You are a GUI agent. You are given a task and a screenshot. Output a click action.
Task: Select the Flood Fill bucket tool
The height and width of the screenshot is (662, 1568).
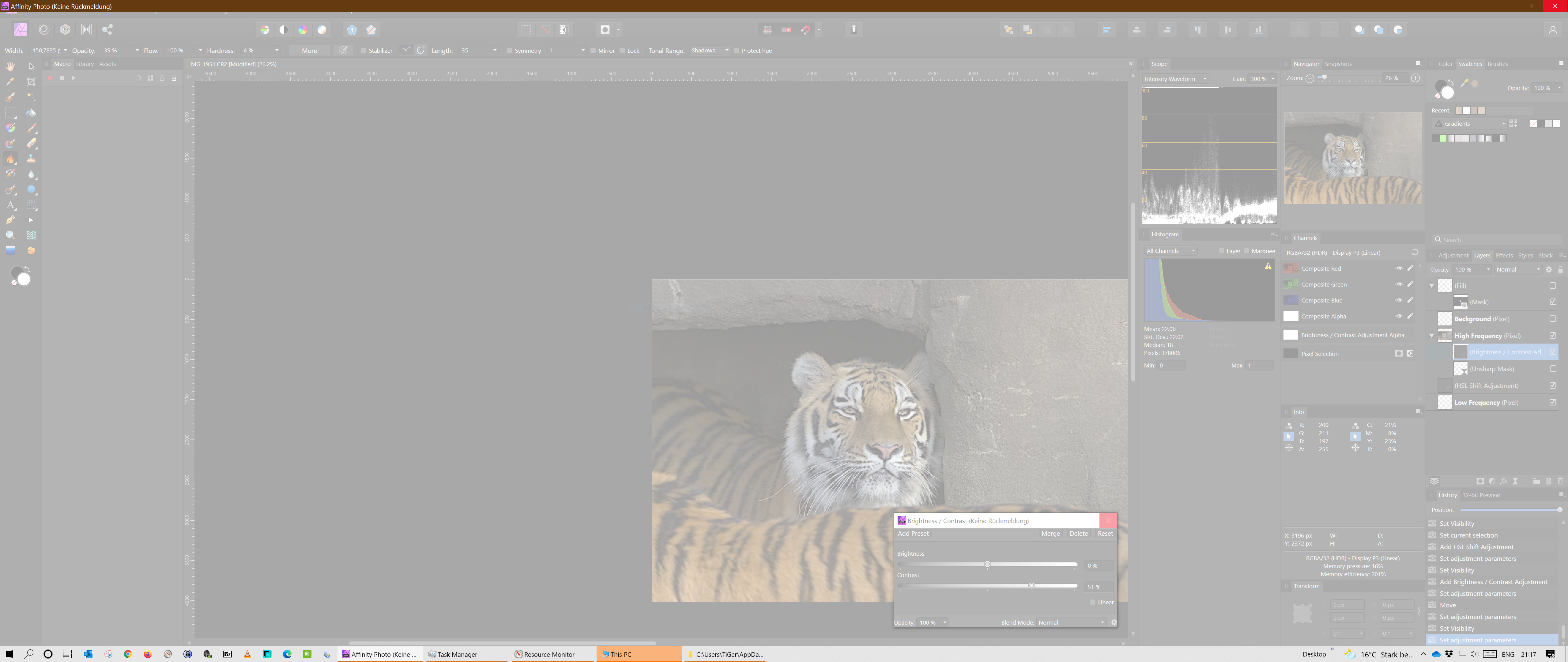click(31, 113)
